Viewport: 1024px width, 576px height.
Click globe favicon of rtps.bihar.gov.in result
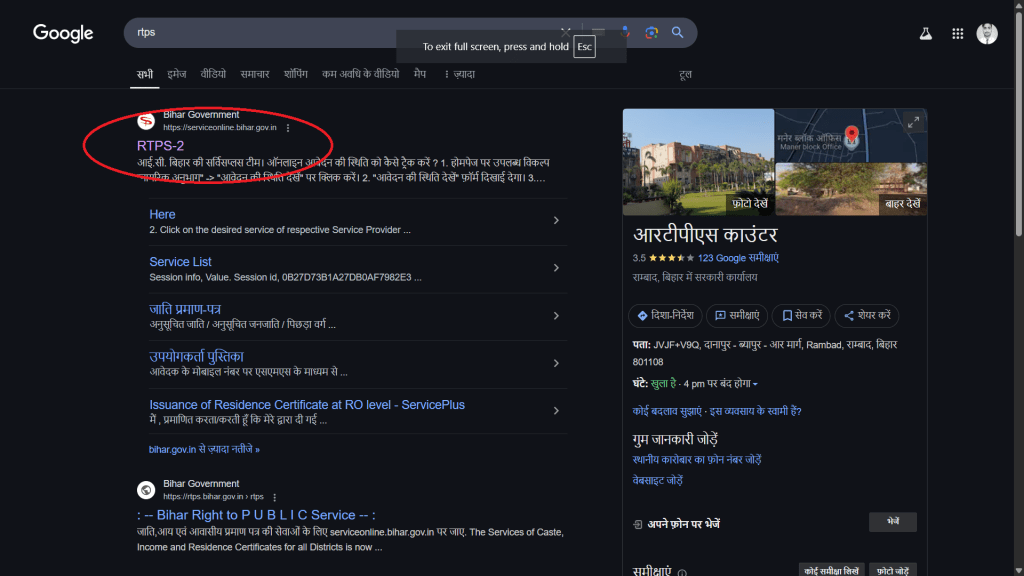(146, 490)
